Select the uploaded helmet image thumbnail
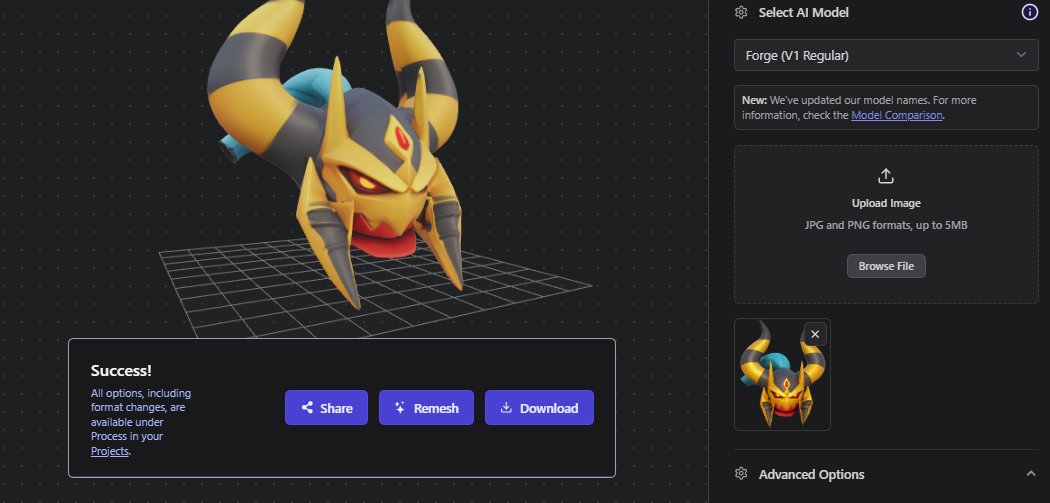The height and width of the screenshot is (503, 1050). click(782, 374)
